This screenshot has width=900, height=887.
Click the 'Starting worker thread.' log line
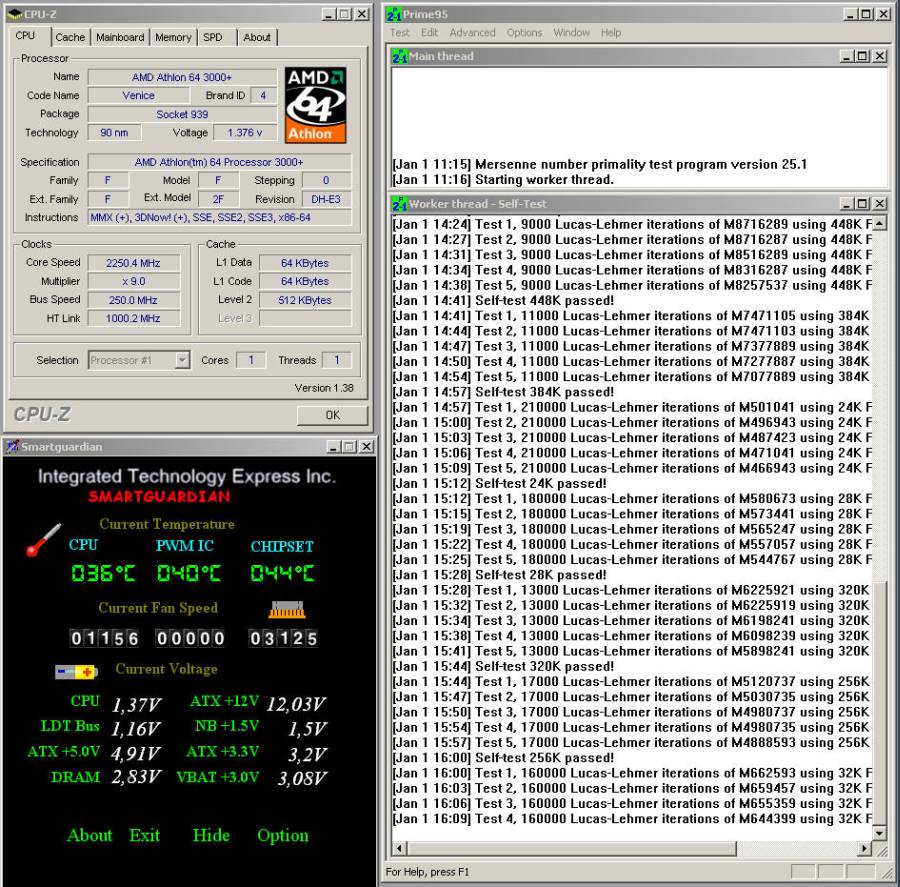[503, 180]
